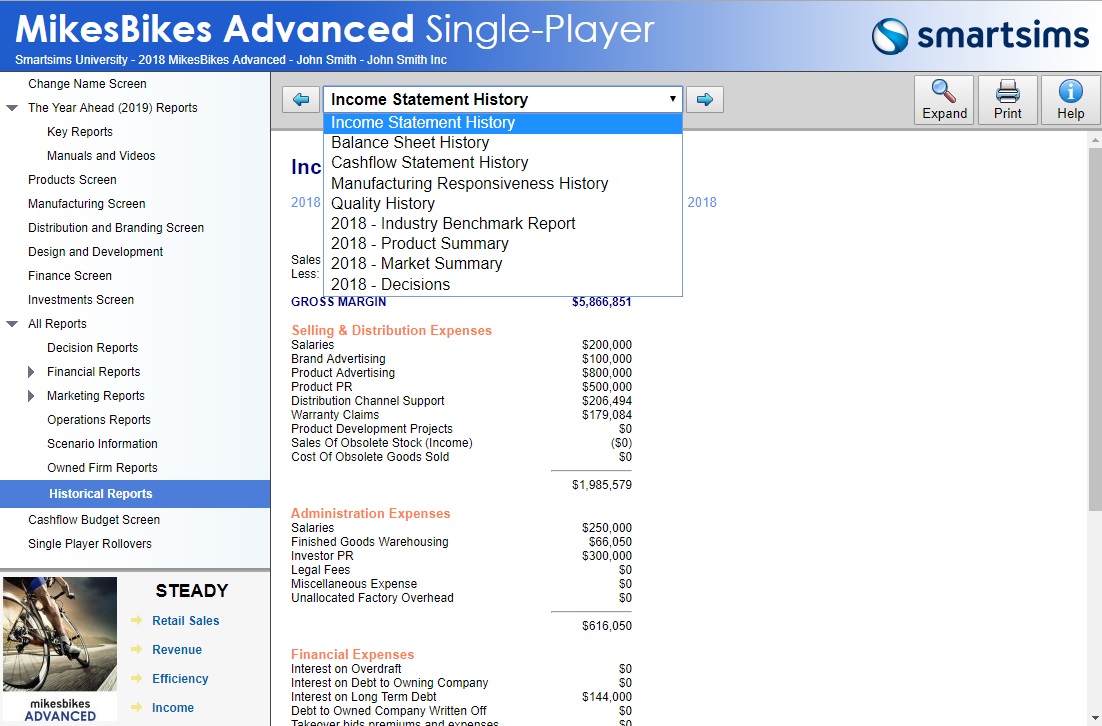Screen dimensions: 1102x726
Task: Click the yellow arrow beside Retail Sales
Action: pos(137,621)
